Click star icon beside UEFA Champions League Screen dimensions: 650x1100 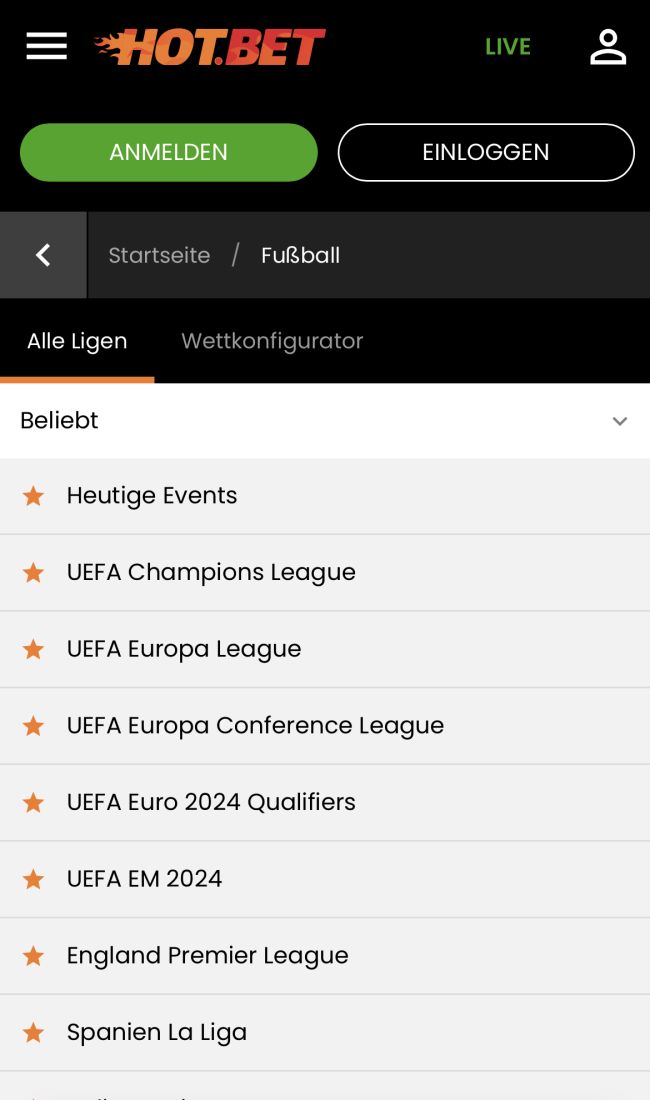34,573
